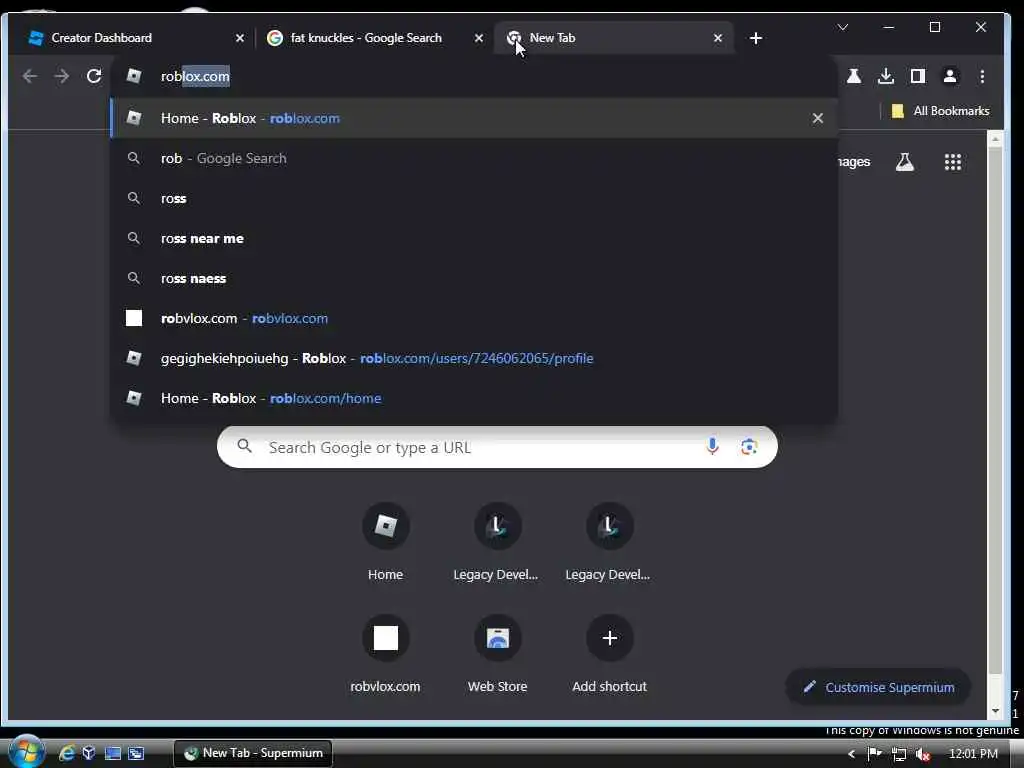Click New Tab - Supermium taskbar button
Image resolution: width=1024 pixels, height=768 pixels.
click(253, 753)
